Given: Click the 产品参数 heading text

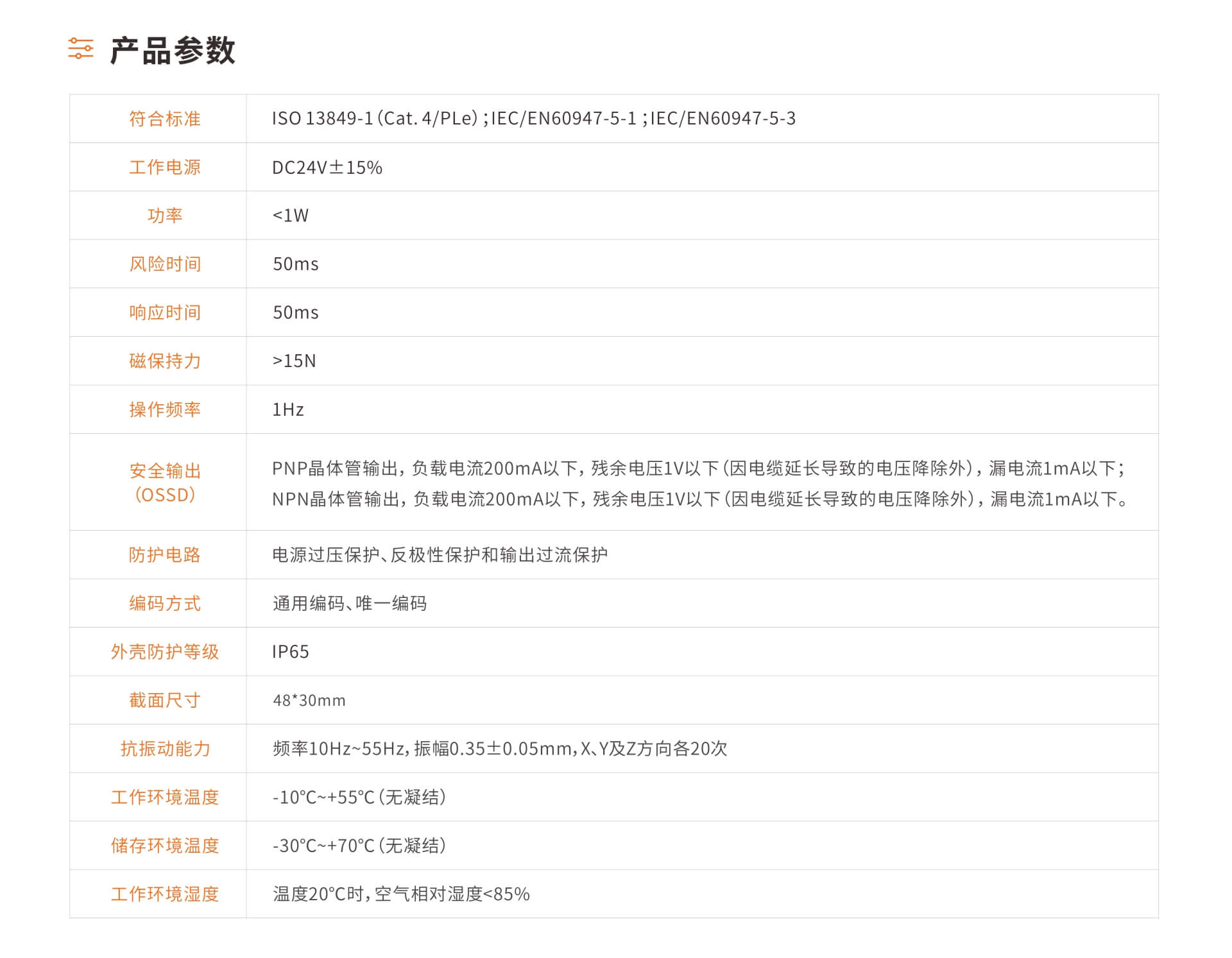Looking at the screenshot, I should pyautogui.click(x=173, y=50).
